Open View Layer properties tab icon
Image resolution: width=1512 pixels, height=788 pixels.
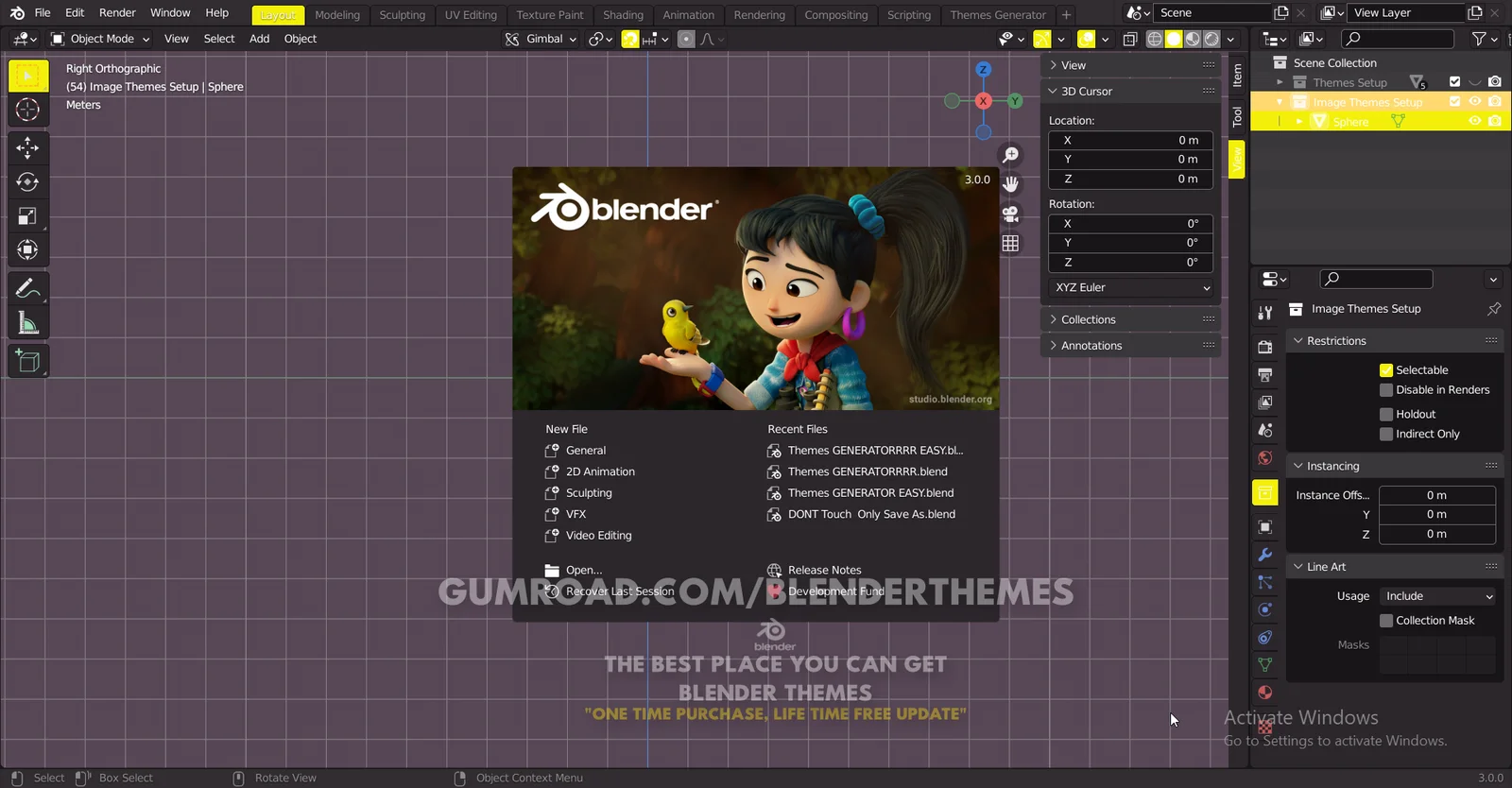click(x=1265, y=403)
